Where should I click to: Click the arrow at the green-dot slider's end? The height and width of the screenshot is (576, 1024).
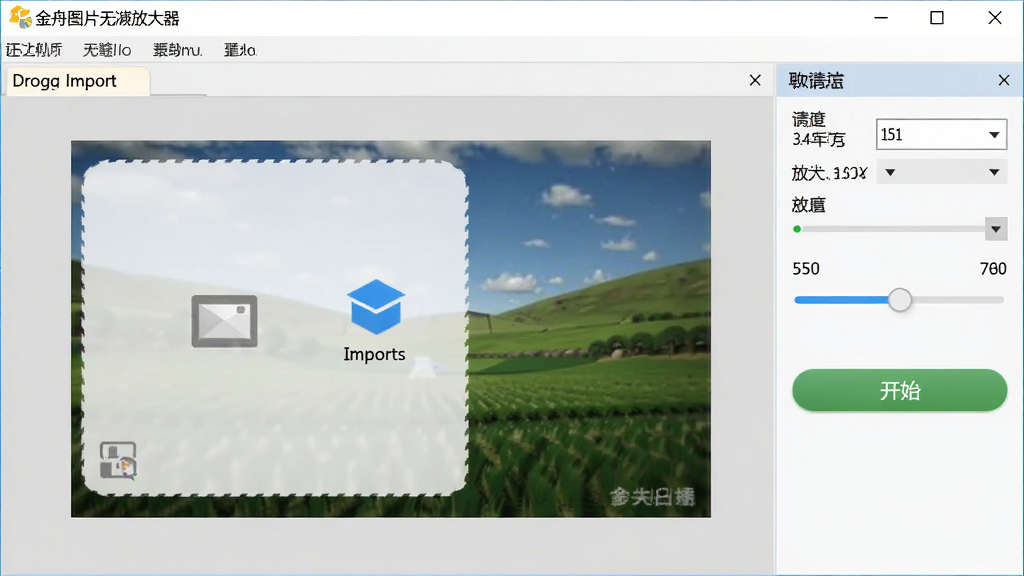996,229
